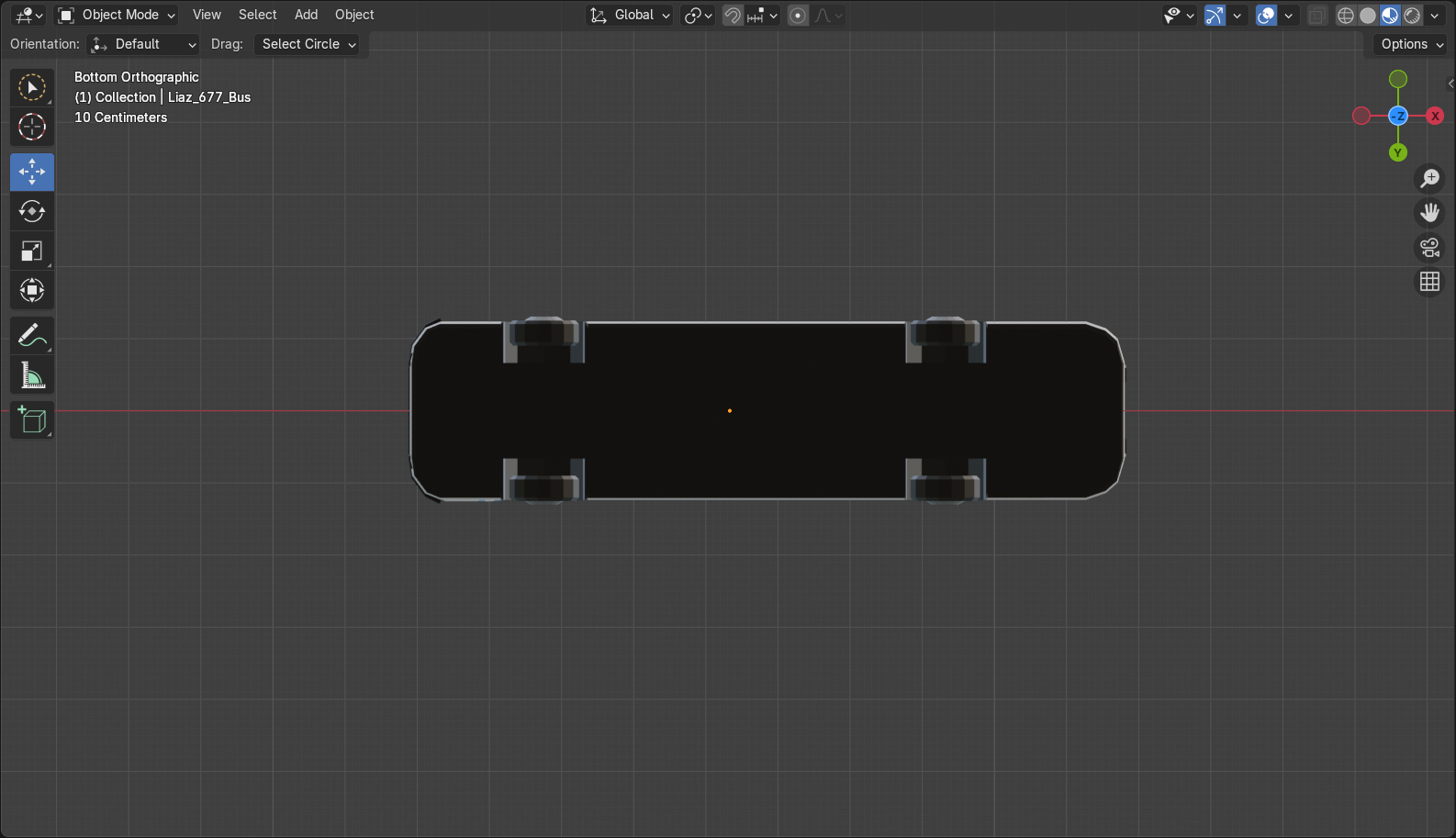Activate the 3D Cursor tool
The height and width of the screenshot is (838, 1456).
32,127
